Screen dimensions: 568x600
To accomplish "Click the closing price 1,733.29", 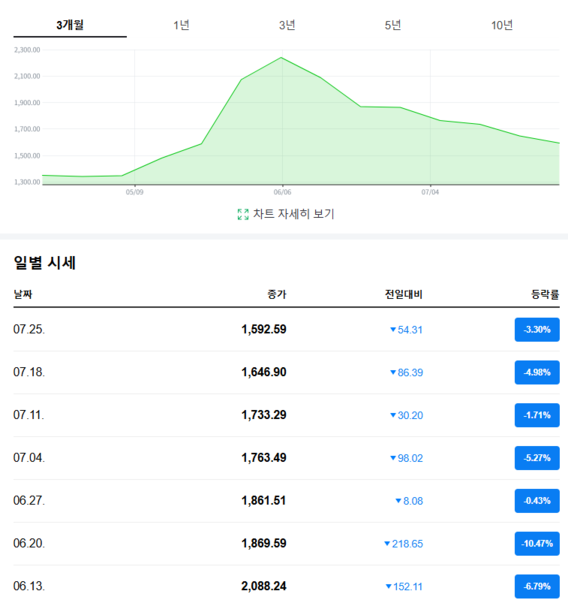I will (264, 415).
